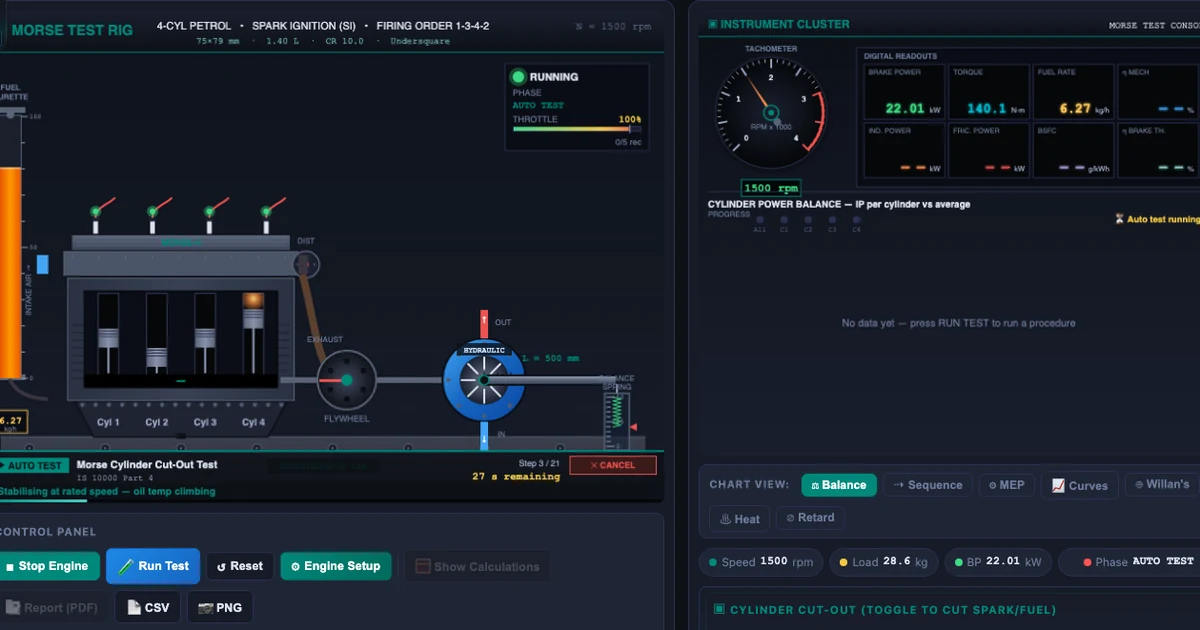Click the Cyl 1 label
Viewport: 1200px width, 630px height.
[x=108, y=422]
